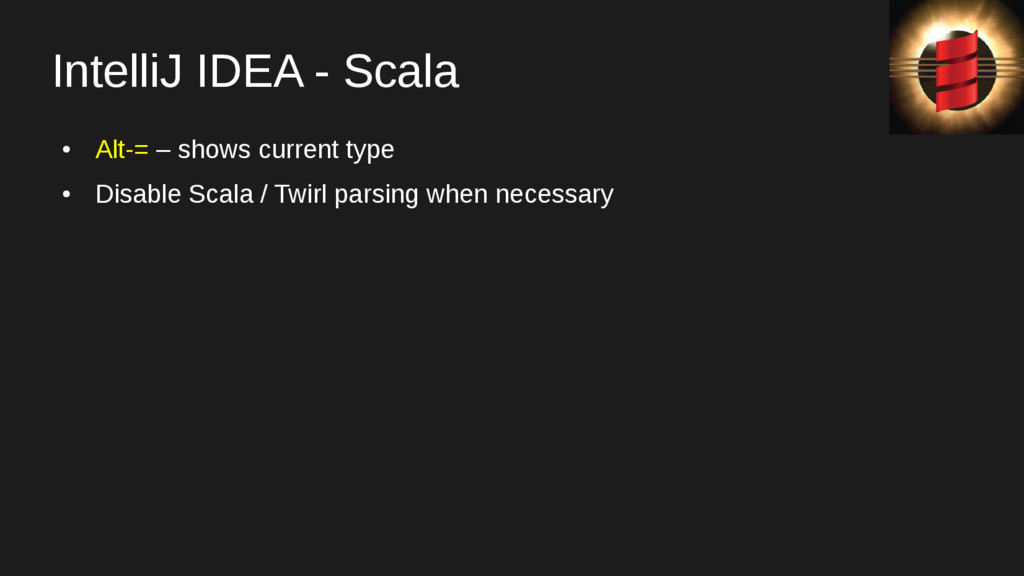
Task: Click the word Scala in the title
Action: pos(400,72)
